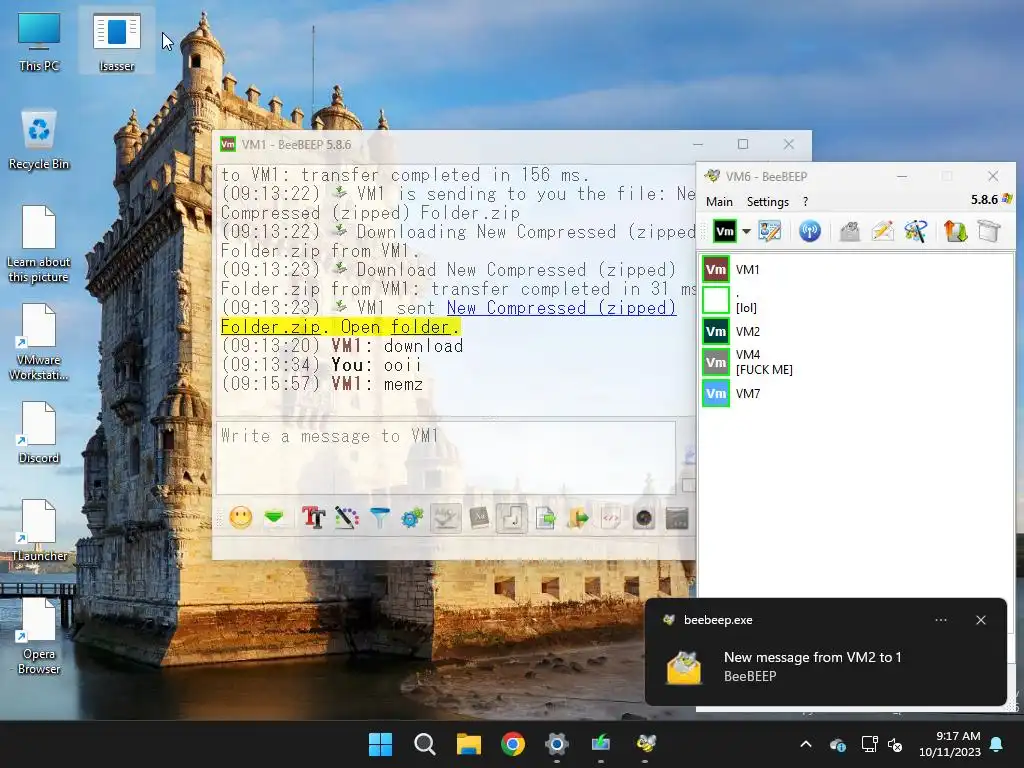1024x768 pixels.
Task: Open the Settings gear app on taskbar
Action: pos(556,744)
